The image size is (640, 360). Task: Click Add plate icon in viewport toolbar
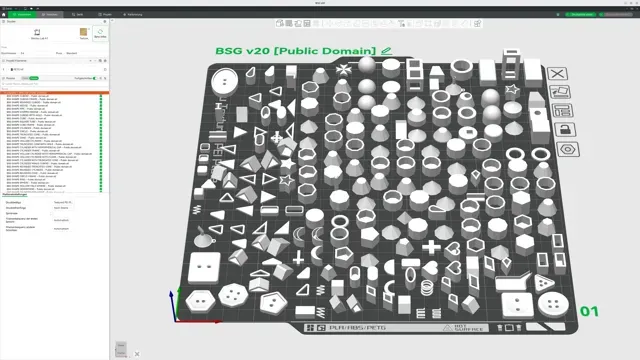pyautogui.click(x=289, y=23)
